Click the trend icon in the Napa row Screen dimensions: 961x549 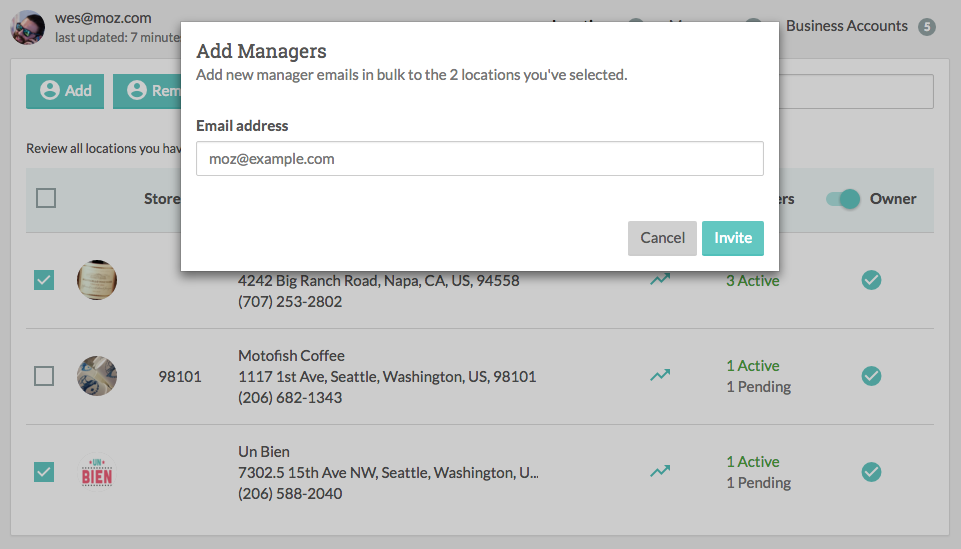(659, 281)
